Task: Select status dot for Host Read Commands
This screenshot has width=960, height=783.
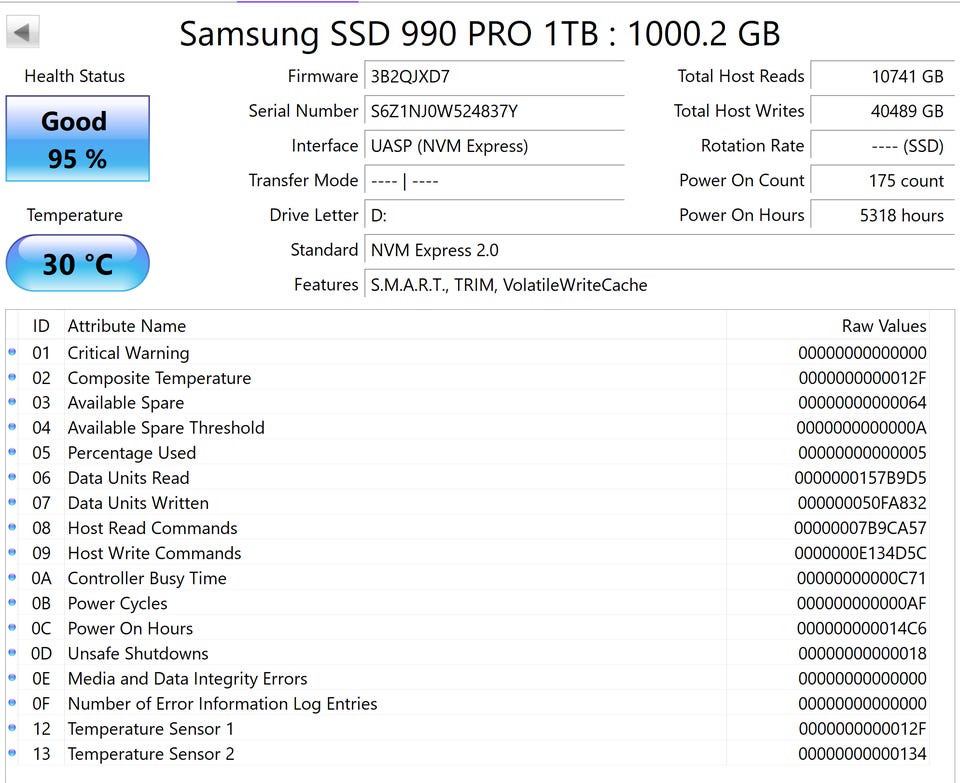Action: [12, 528]
